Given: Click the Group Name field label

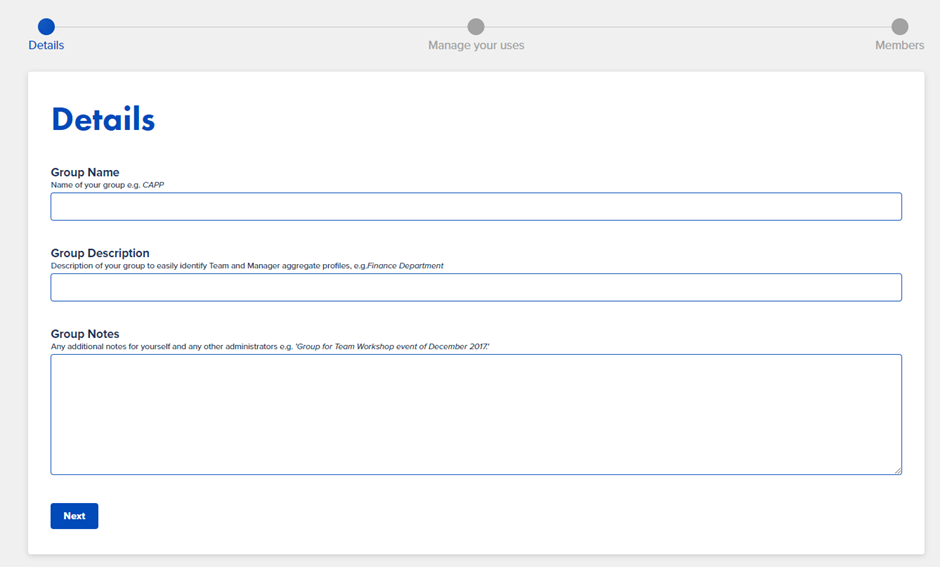Looking at the screenshot, I should click(85, 173).
